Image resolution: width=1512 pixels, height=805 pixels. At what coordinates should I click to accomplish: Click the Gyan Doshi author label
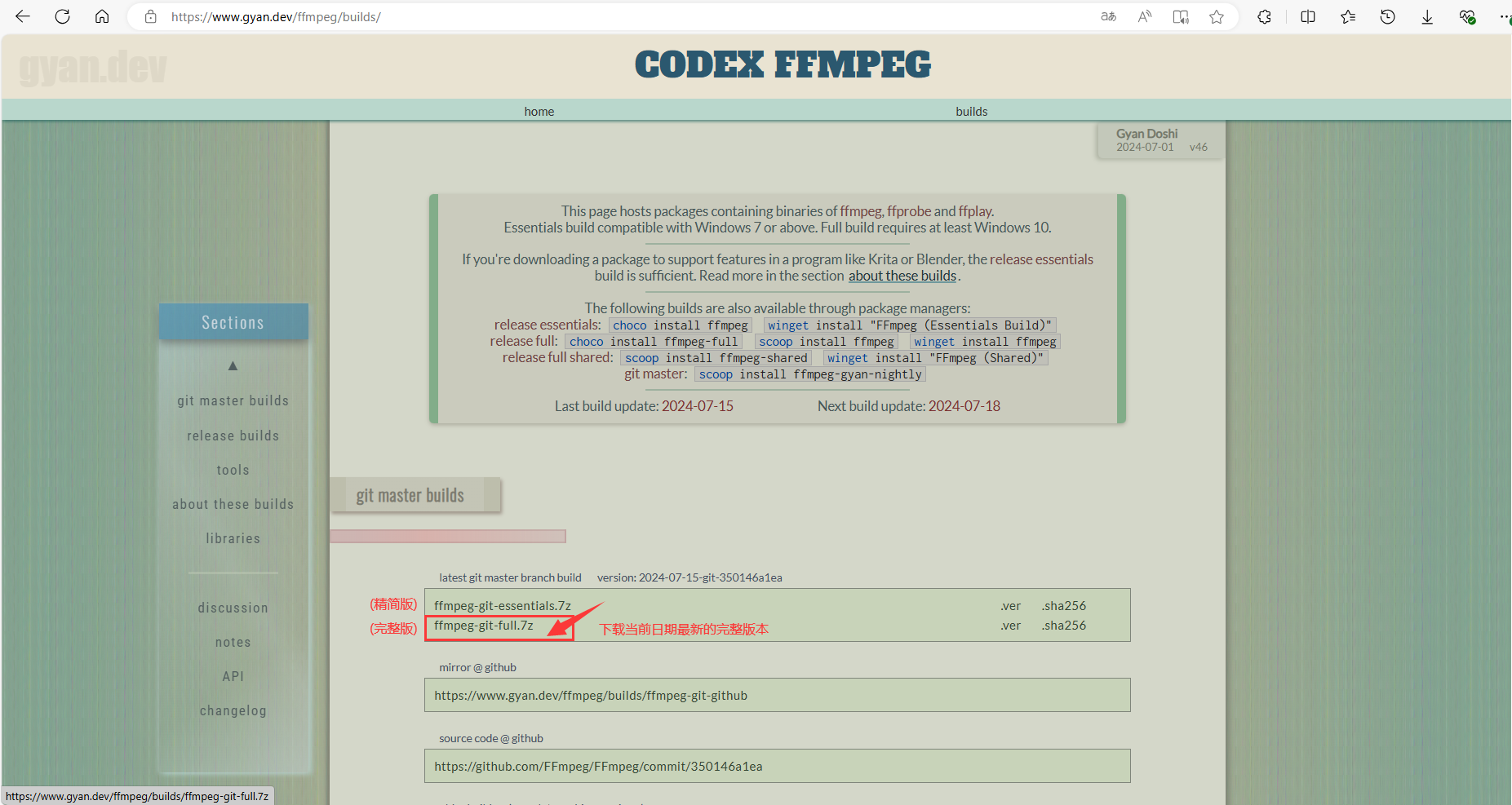coord(1146,134)
